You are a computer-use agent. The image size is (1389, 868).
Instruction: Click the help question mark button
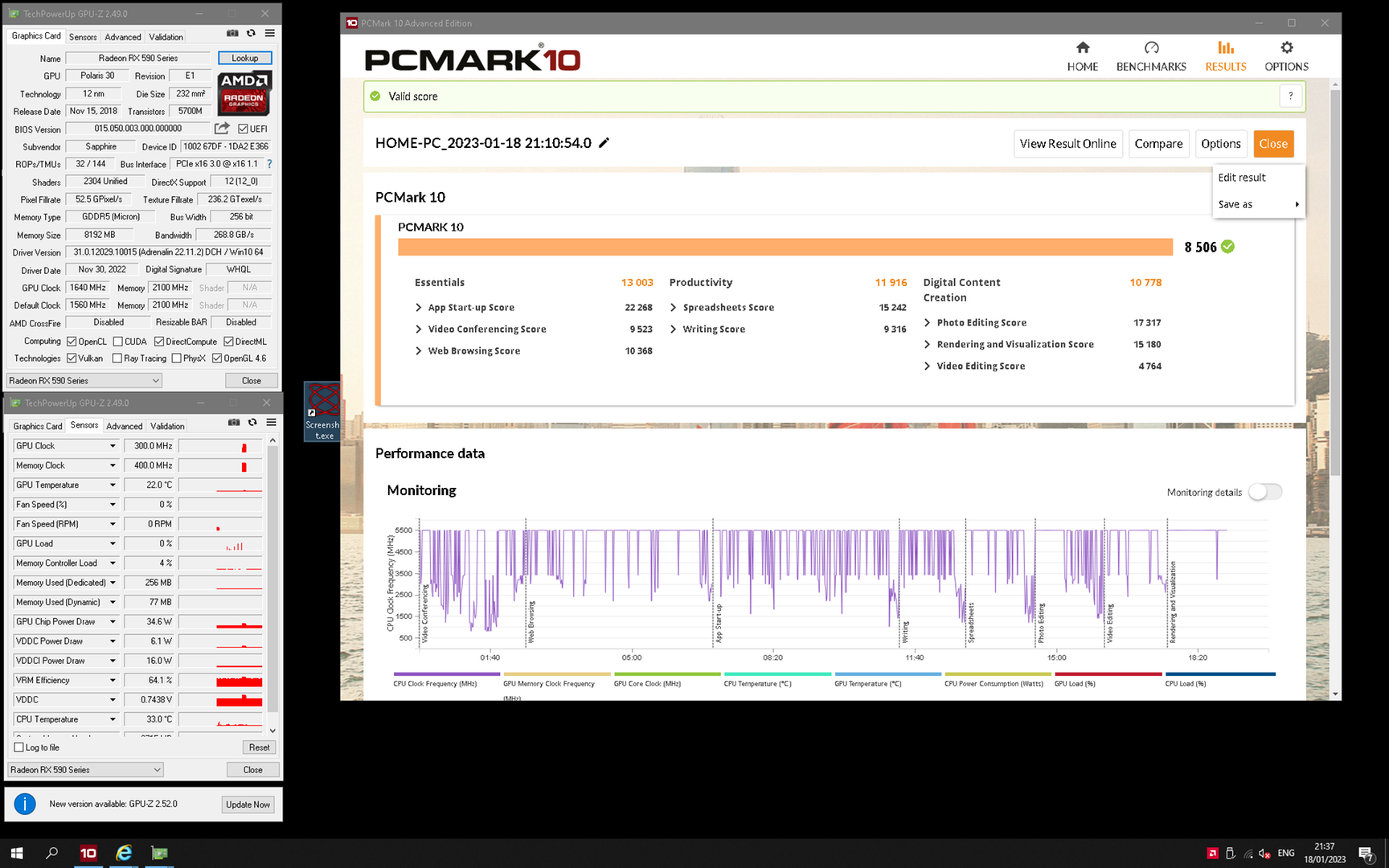[1291, 96]
